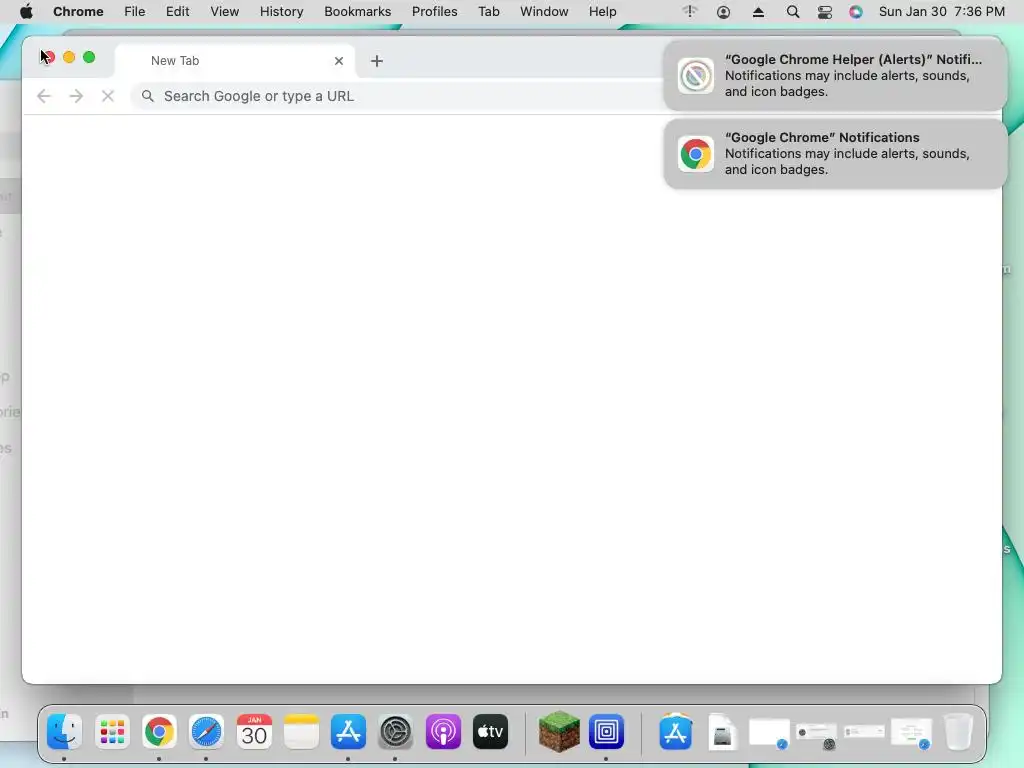This screenshot has height=768, width=1024.
Task: Click the forward navigation arrow in Chrome
Action: click(76, 97)
